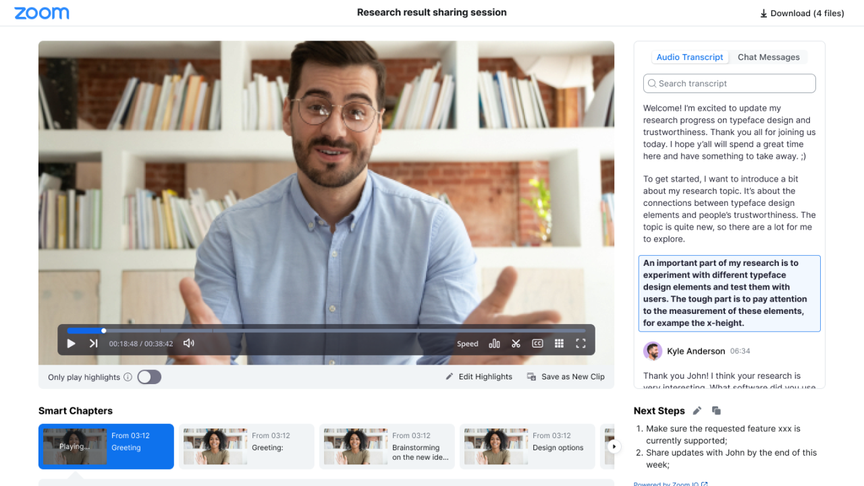Screen dimensions: 864x486
Task: Click the Search transcript field
Action: pos(729,83)
